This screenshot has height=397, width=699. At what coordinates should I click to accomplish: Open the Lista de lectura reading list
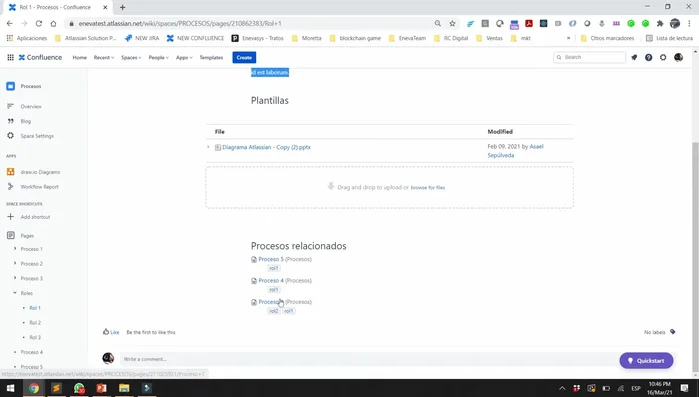click(x=669, y=38)
